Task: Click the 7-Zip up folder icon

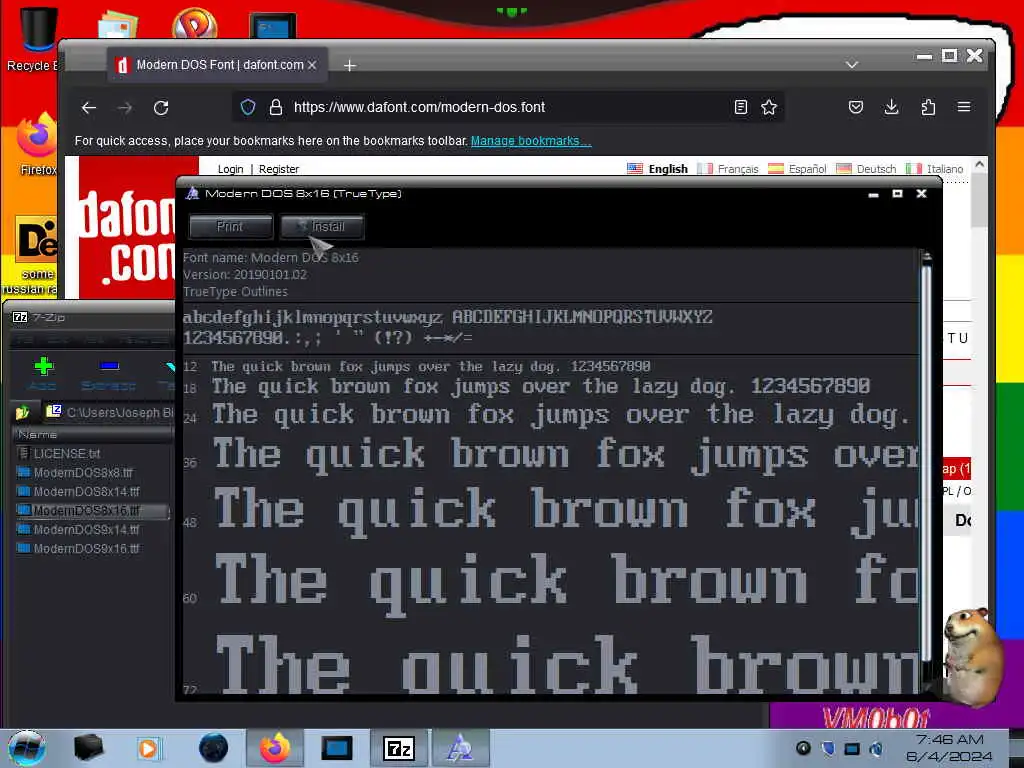Action: [x=23, y=413]
